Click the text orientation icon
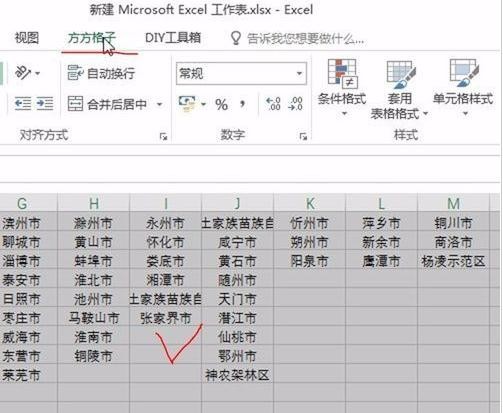The width and height of the screenshot is (503, 413). click(x=23, y=73)
